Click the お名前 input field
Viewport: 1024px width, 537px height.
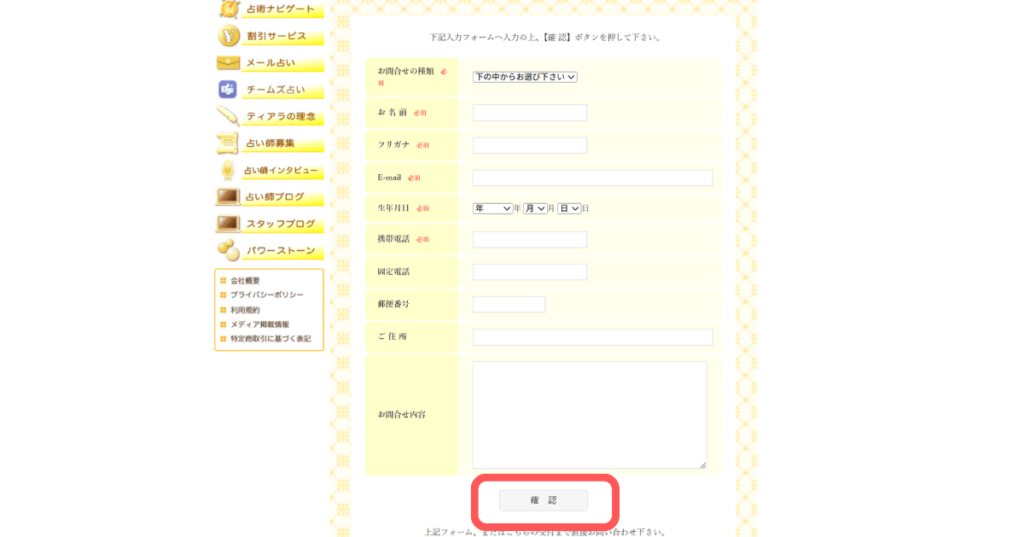(x=530, y=112)
